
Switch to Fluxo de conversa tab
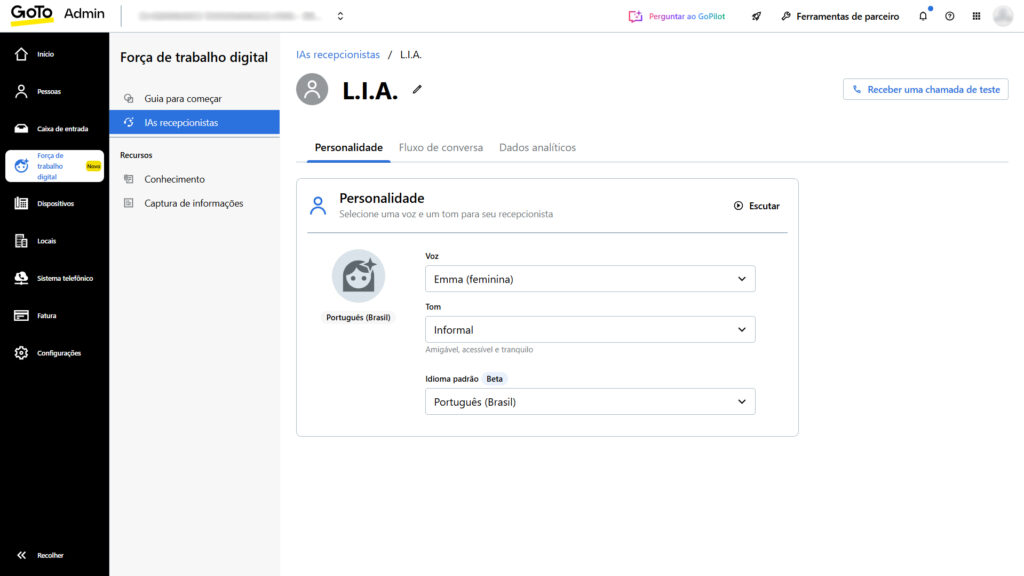(x=440, y=148)
